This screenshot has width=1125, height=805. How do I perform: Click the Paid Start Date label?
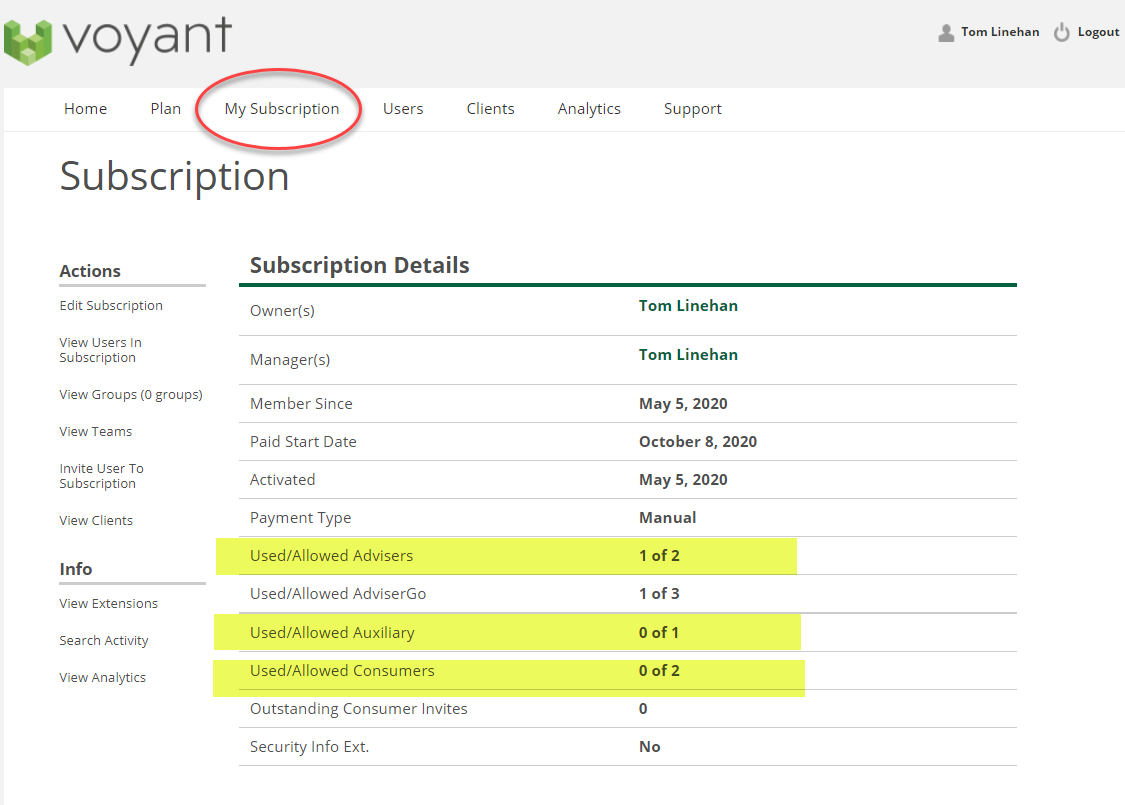pos(303,442)
